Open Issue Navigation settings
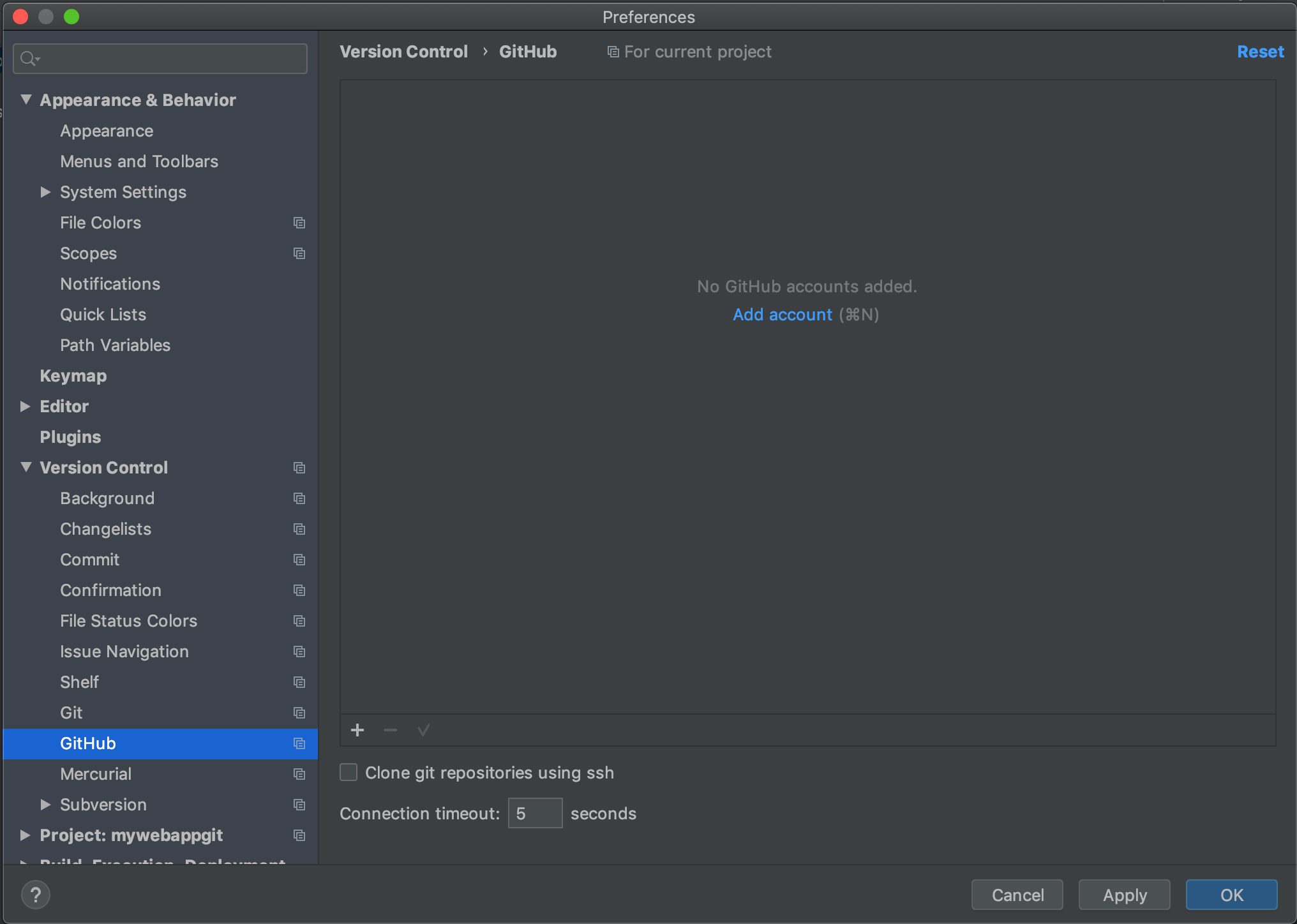1297x924 pixels. [x=124, y=652]
